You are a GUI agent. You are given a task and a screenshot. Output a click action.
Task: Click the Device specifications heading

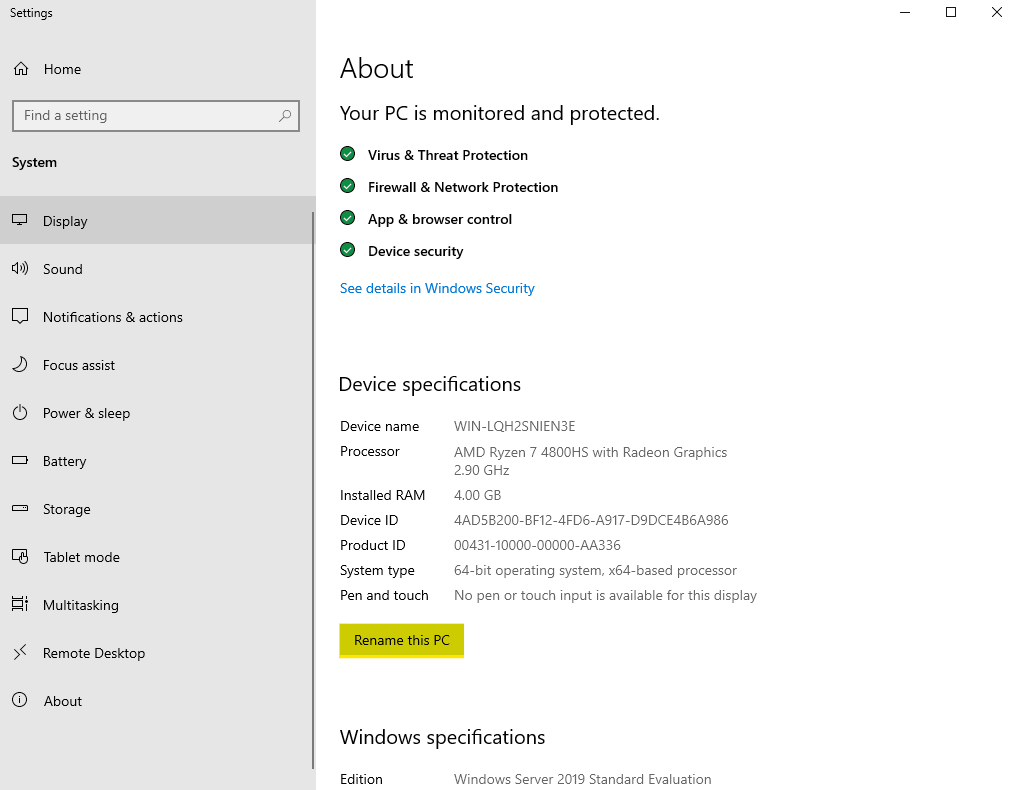[x=429, y=384]
